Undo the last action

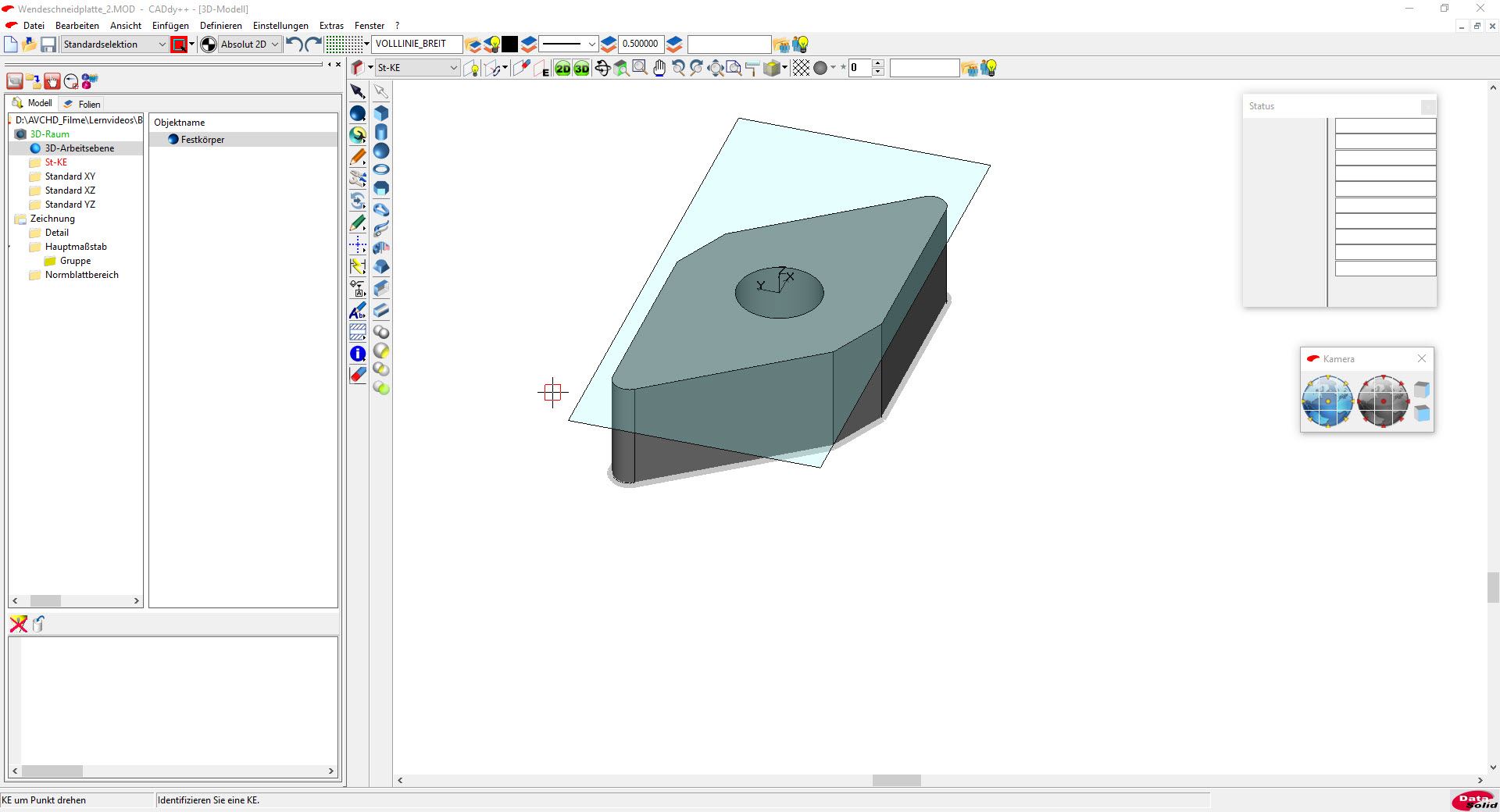point(295,45)
